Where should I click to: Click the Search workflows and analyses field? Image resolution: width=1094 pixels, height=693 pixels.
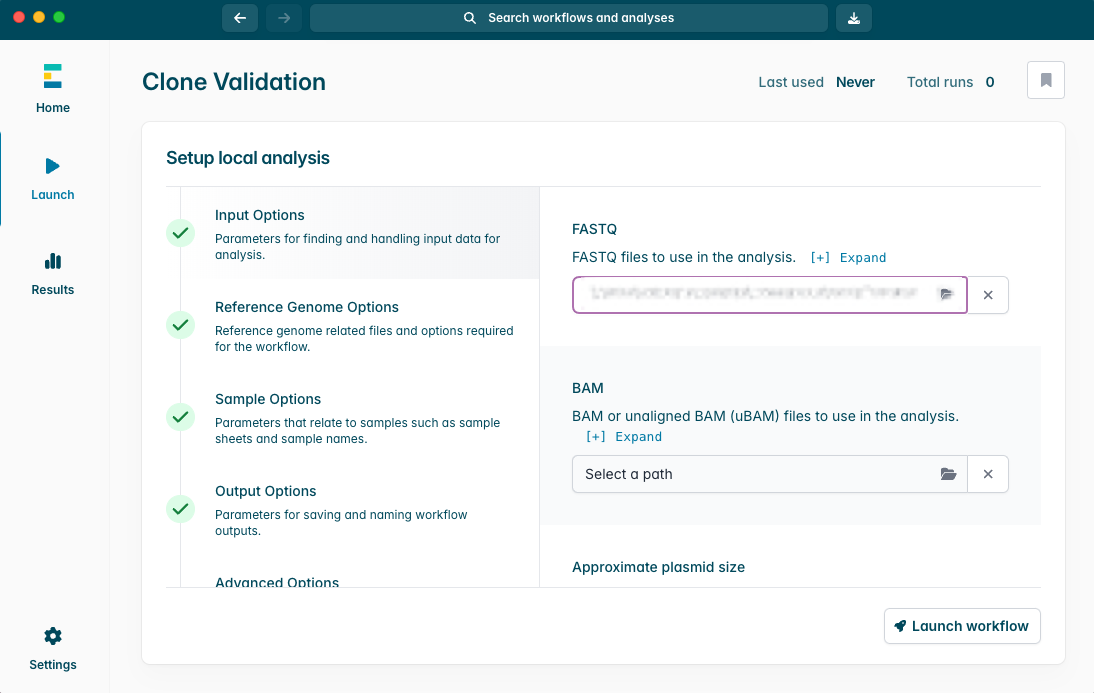[568, 18]
